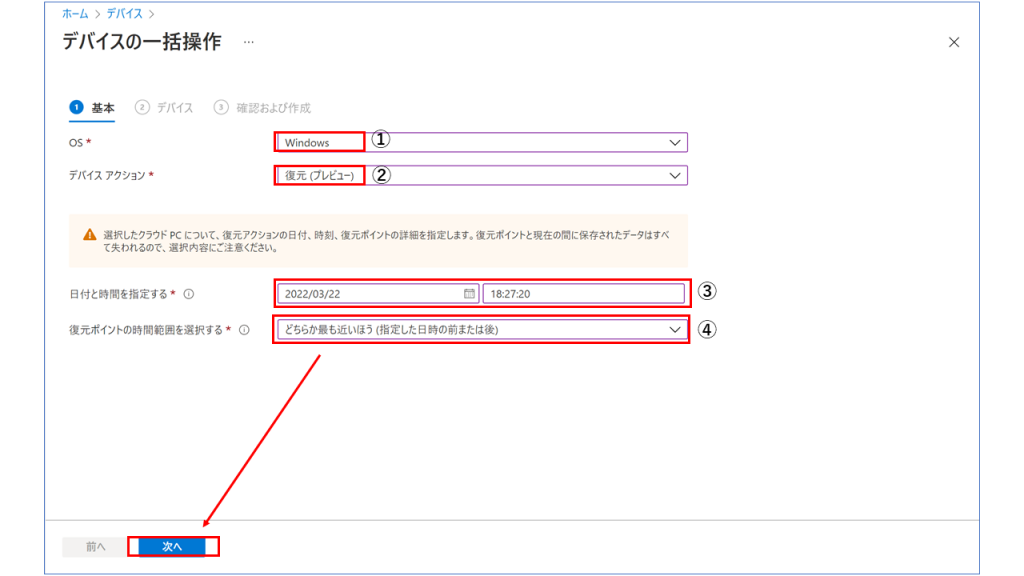The width and height of the screenshot is (1024, 576).
Task: Click the 復元ポイントの時間範囲を選択する label
Action: [146, 330]
